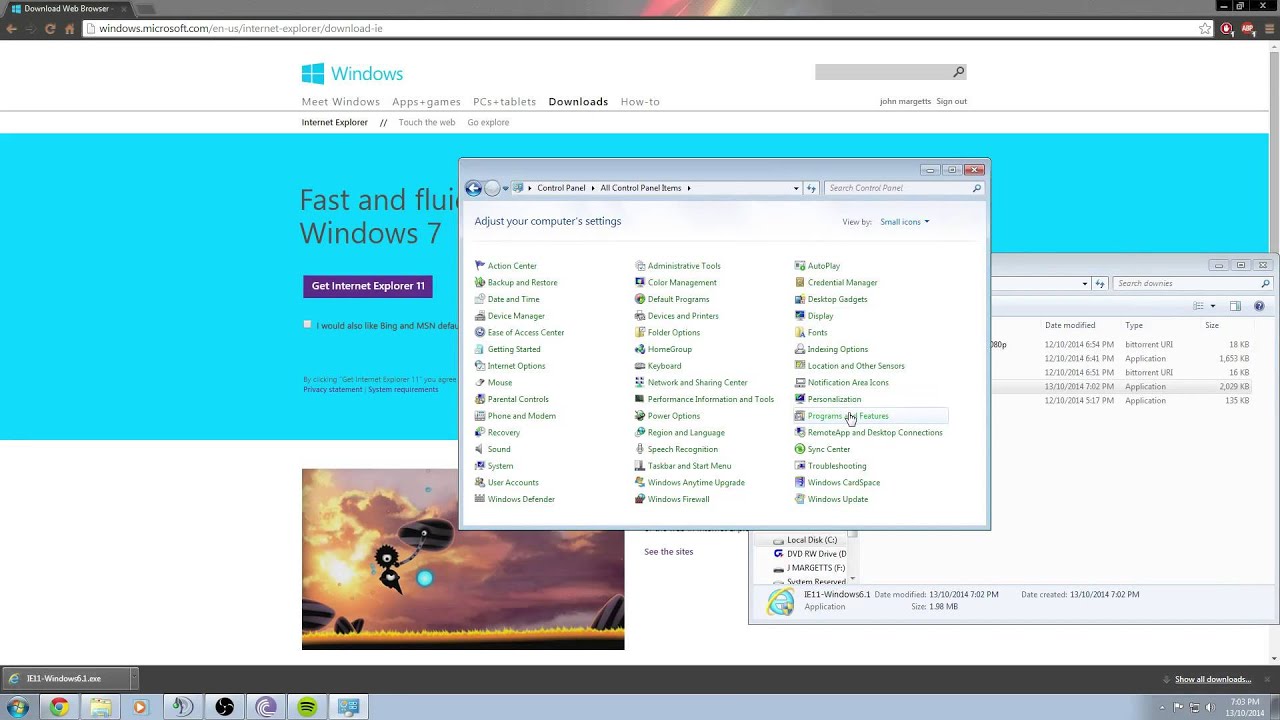Open Windows Update icon
The width and height of the screenshot is (1280, 720).
point(800,499)
